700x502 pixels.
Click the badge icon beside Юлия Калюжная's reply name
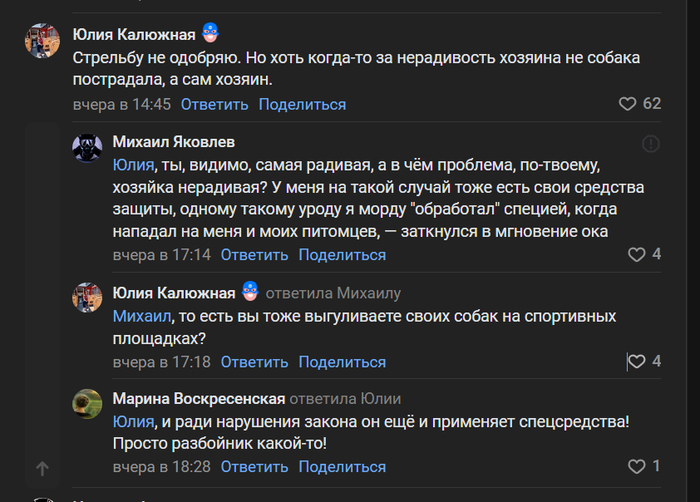pos(250,291)
